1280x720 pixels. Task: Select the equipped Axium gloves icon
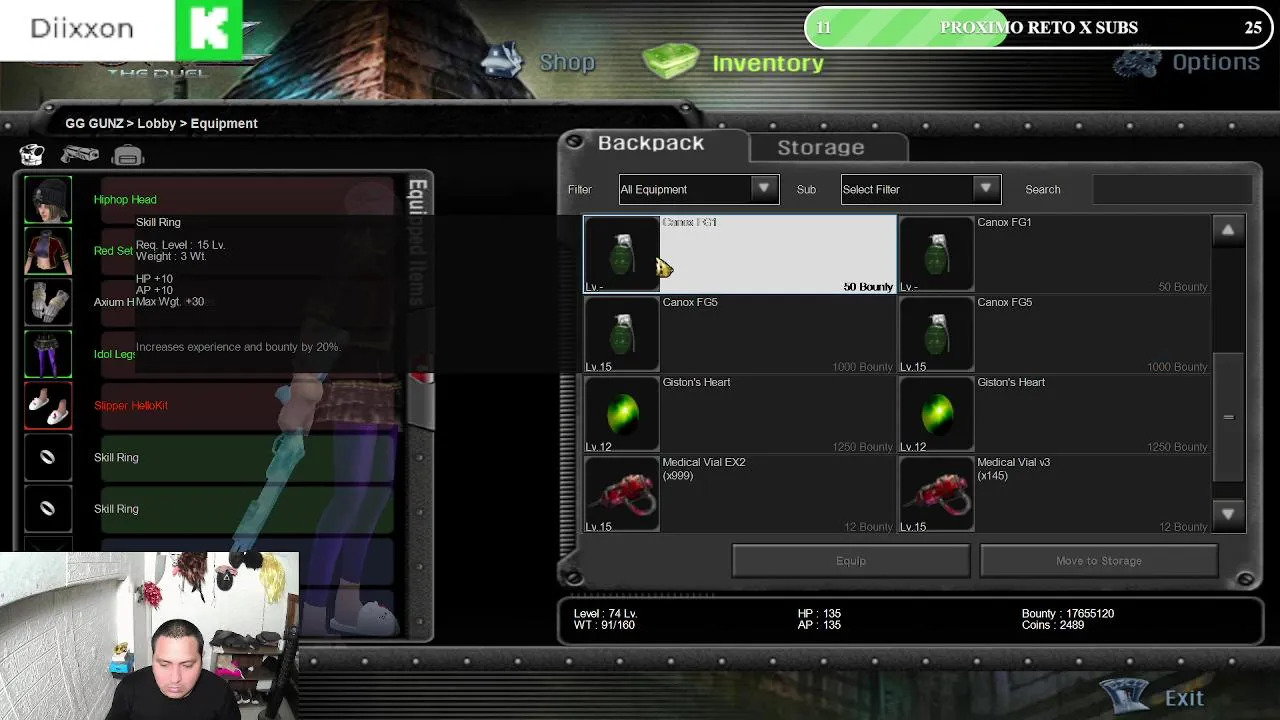tap(48, 302)
